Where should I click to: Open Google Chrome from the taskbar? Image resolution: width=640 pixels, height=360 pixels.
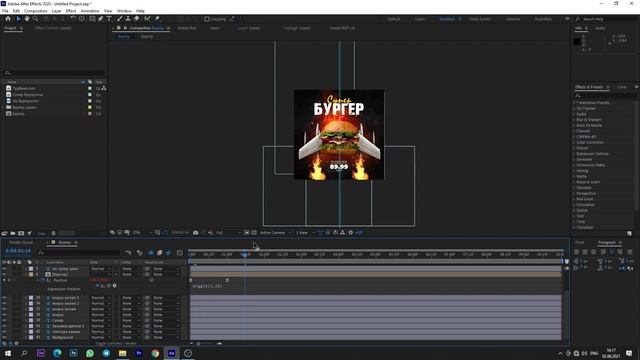tap(155, 353)
